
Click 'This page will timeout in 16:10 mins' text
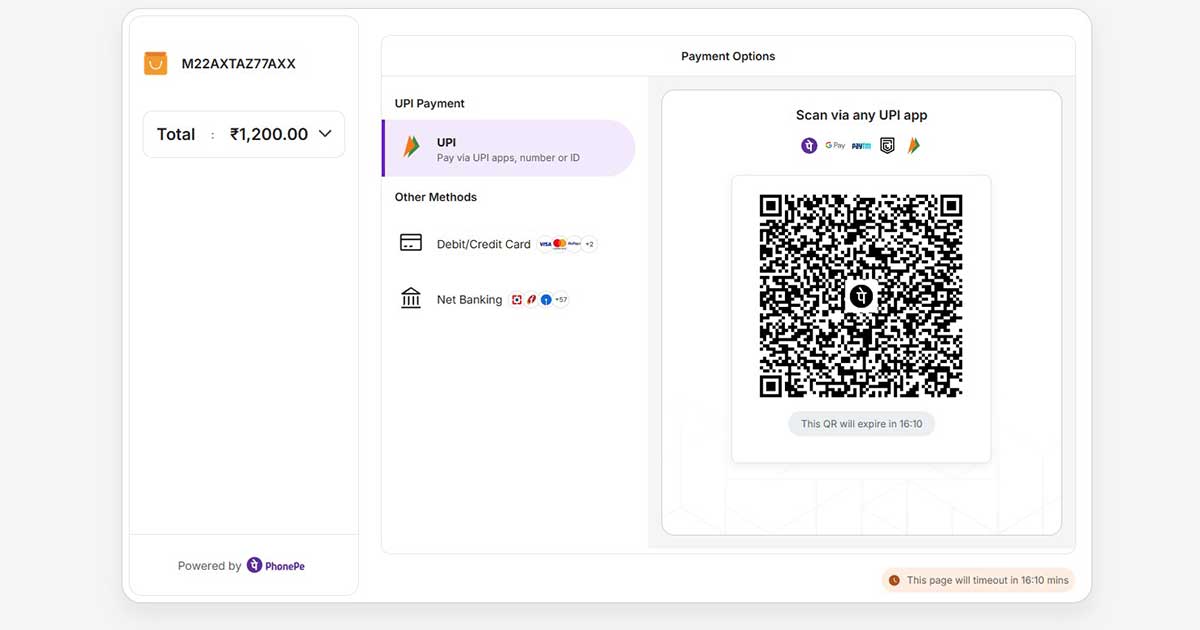(x=988, y=580)
